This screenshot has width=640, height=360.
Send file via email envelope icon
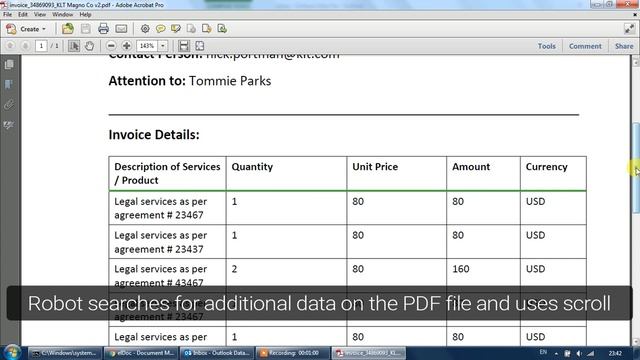[121, 29]
